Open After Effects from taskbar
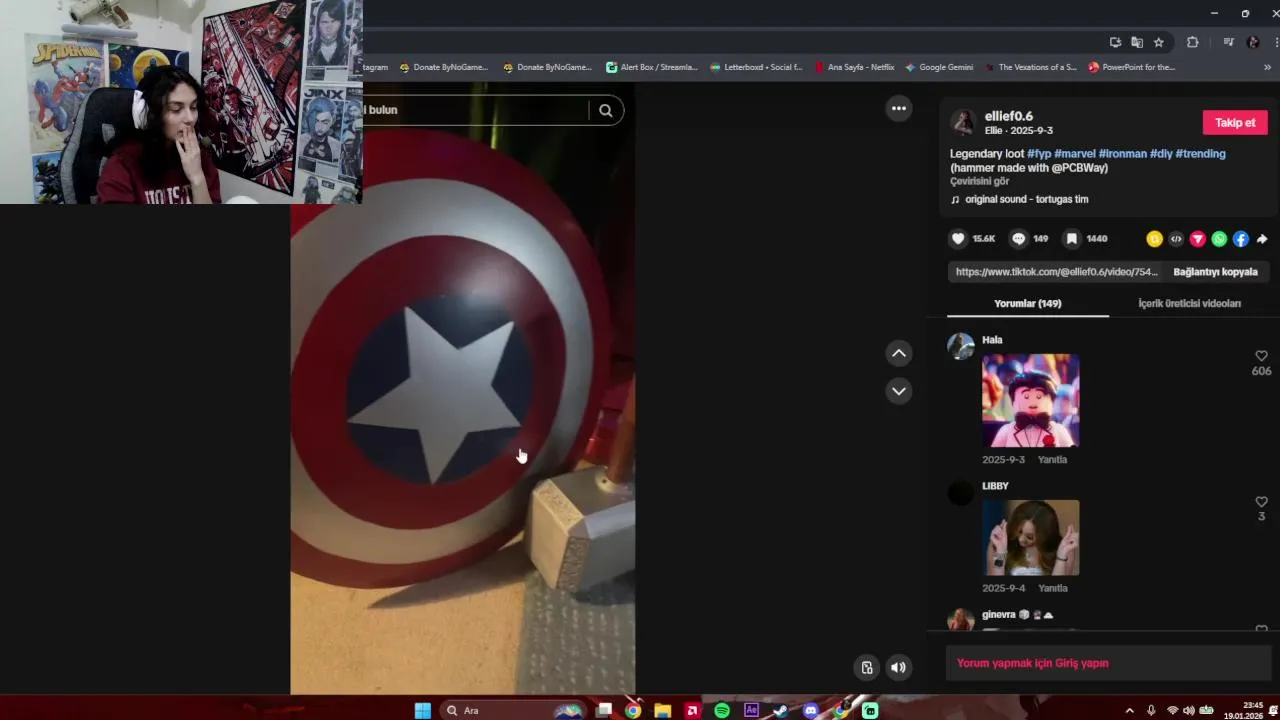The height and width of the screenshot is (720, 1280). tap(752, 710)
